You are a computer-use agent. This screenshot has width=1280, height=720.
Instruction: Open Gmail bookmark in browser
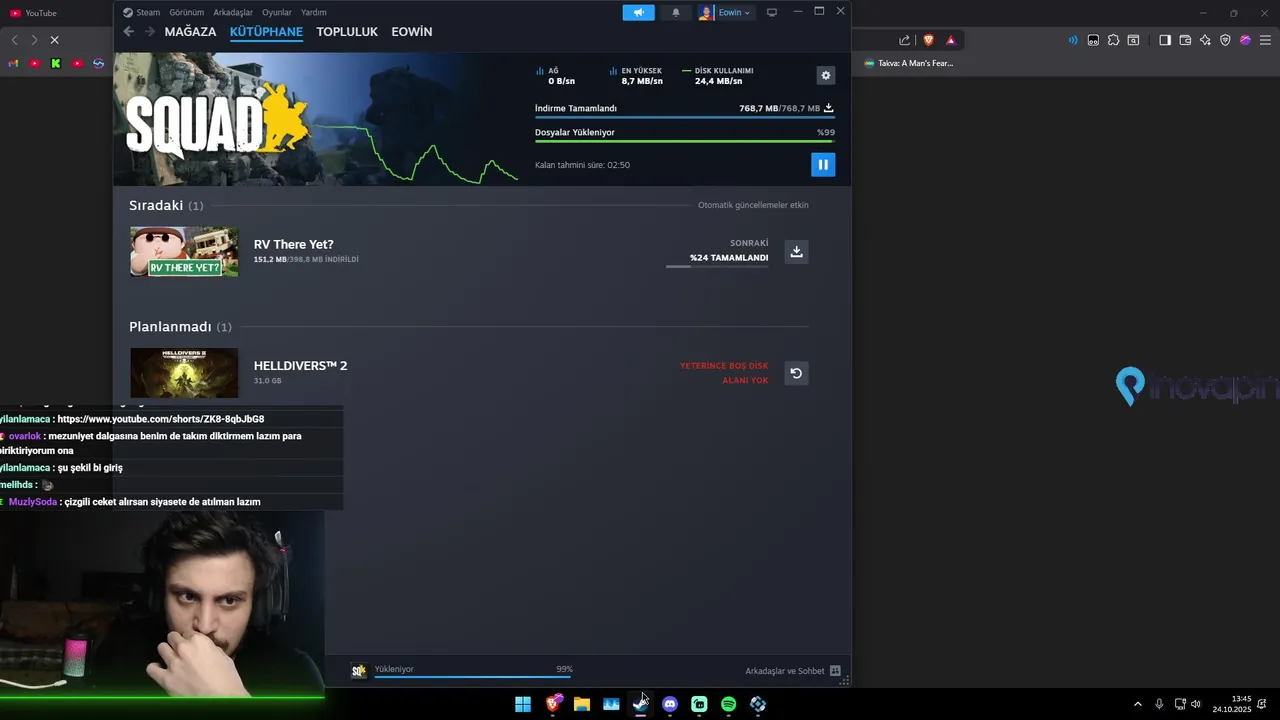pos(13,63)
